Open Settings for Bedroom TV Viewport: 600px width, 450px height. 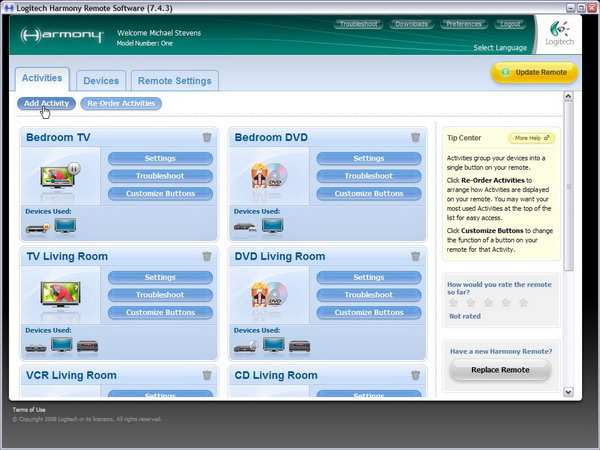[160, 158]
